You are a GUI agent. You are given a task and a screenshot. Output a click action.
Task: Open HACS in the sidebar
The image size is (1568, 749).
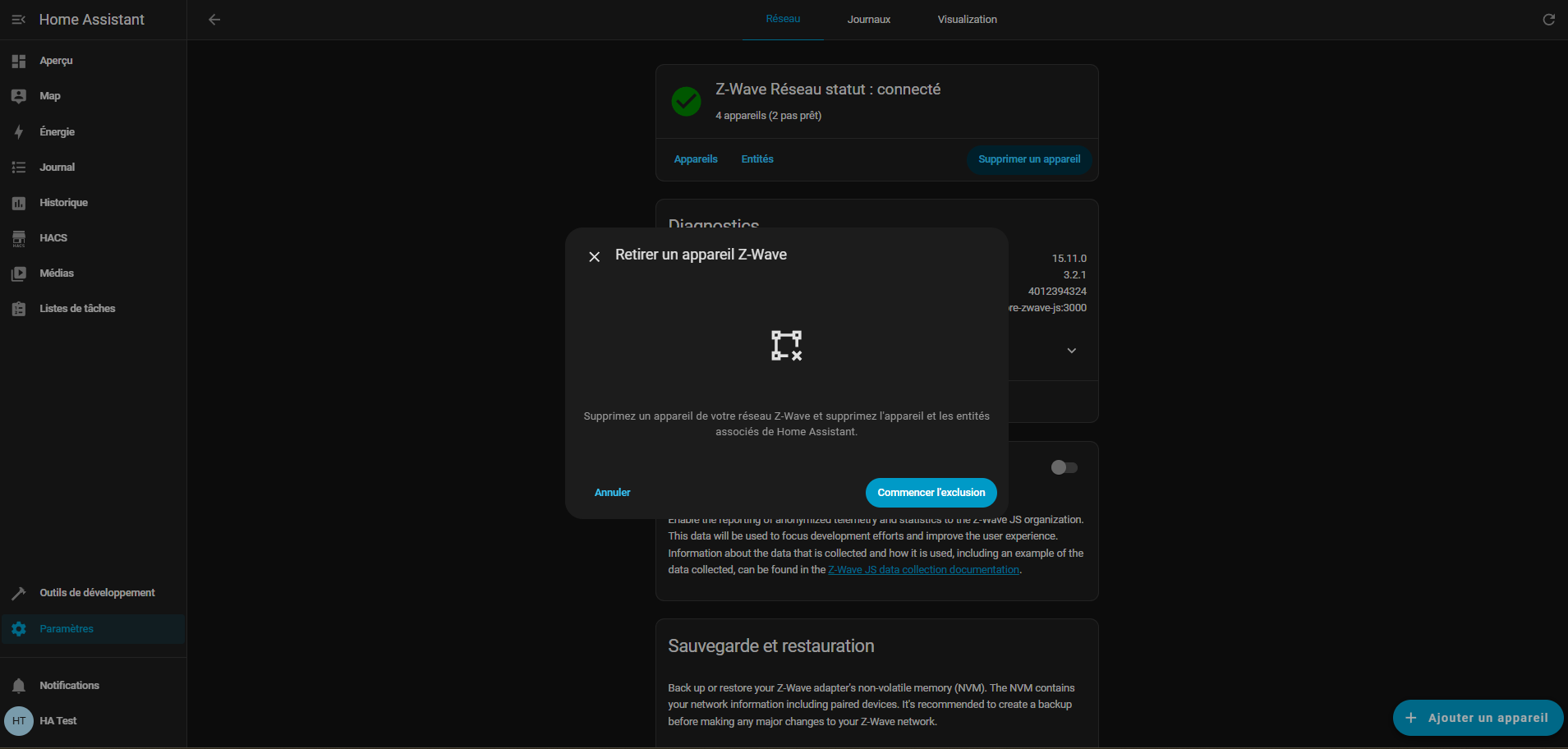tap(53, 238)
